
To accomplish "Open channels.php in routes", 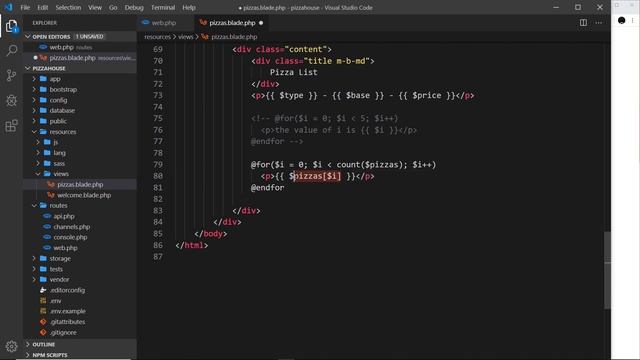I will [x=80, y=227].
